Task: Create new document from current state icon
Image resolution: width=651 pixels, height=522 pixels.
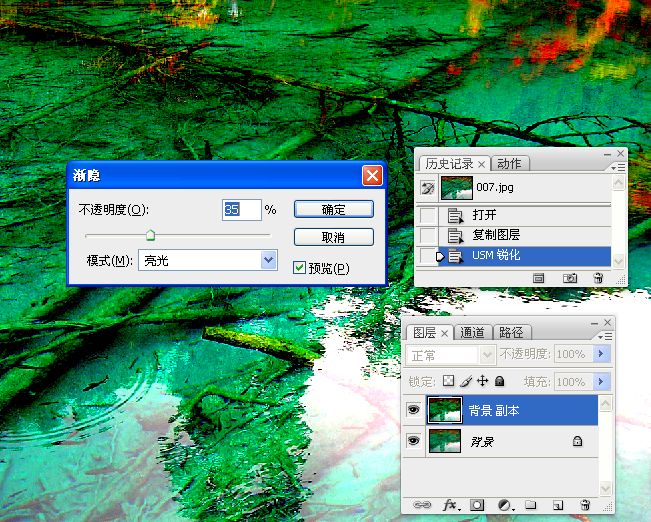Action: pyautogui.click(x=538, y=278)
